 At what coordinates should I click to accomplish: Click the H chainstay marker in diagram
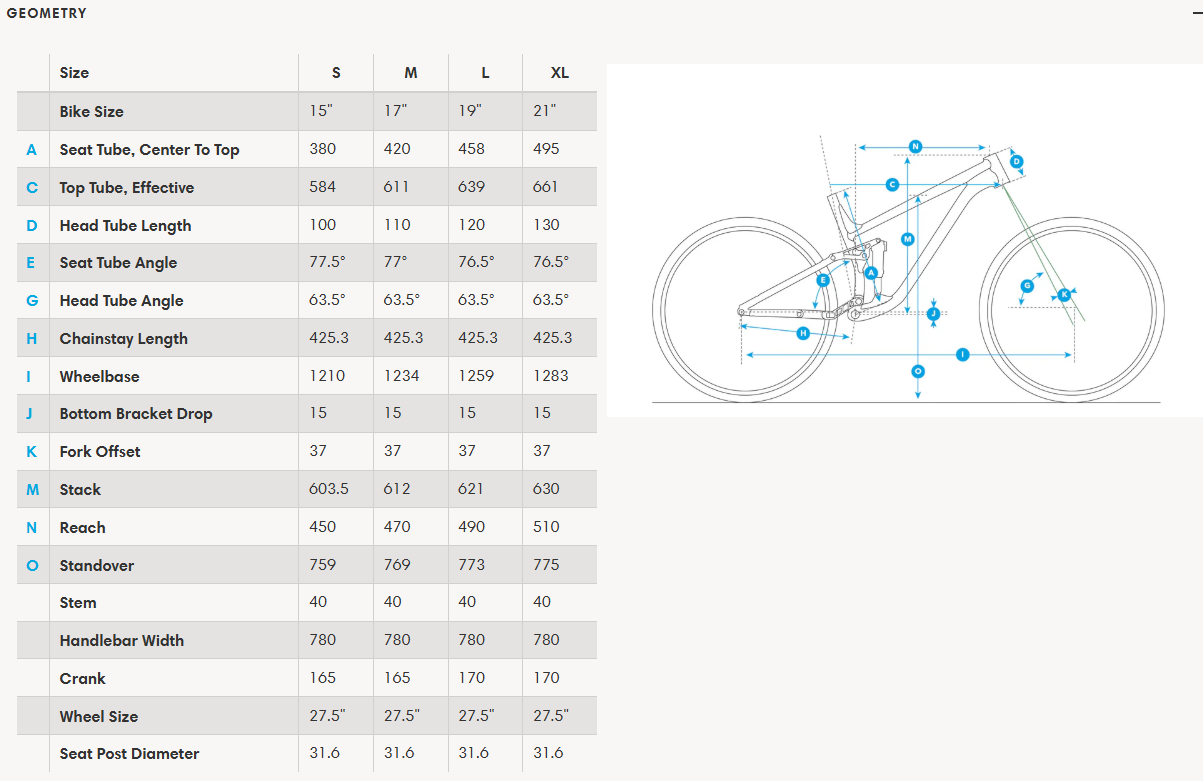(802, 333)
